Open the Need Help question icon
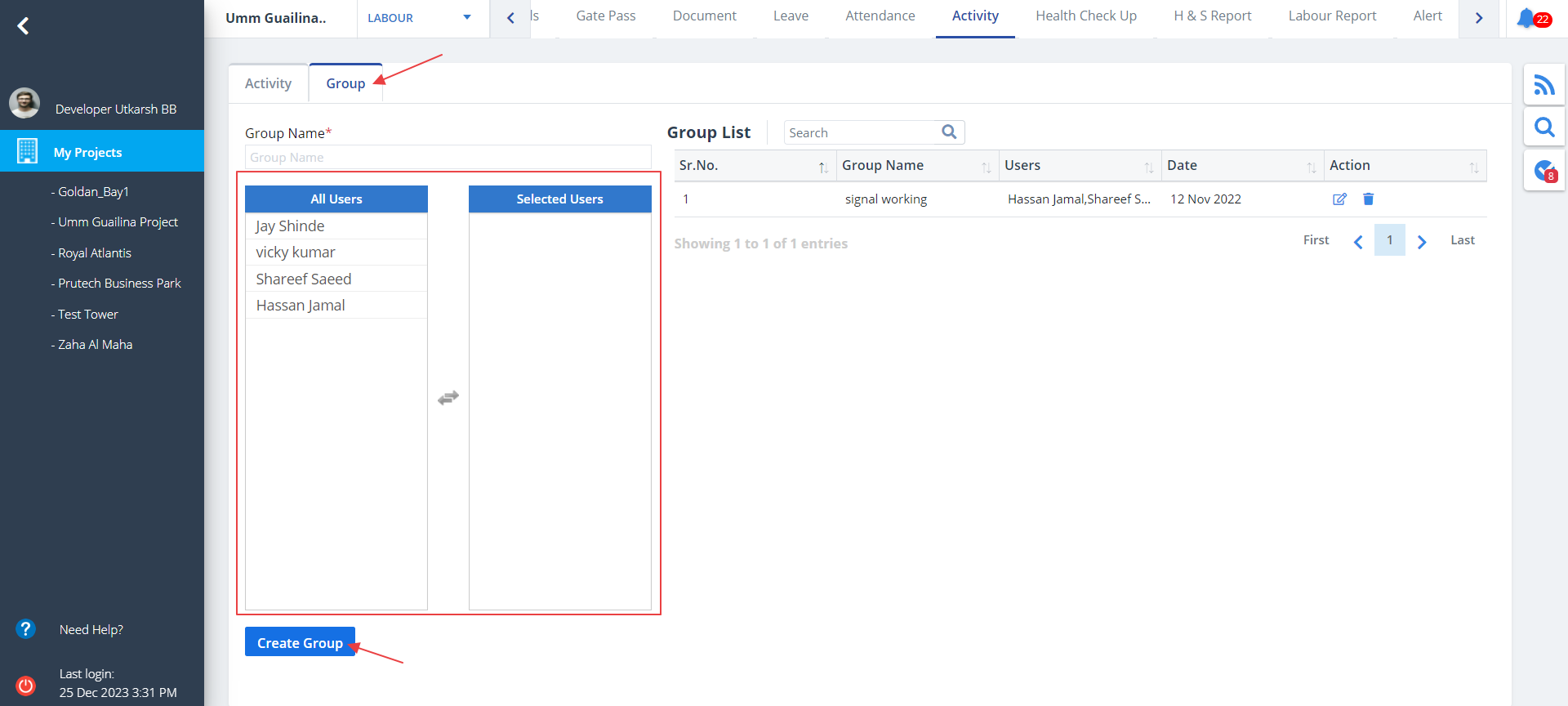Screen dimensions: 1568x706 click(26, 629)
